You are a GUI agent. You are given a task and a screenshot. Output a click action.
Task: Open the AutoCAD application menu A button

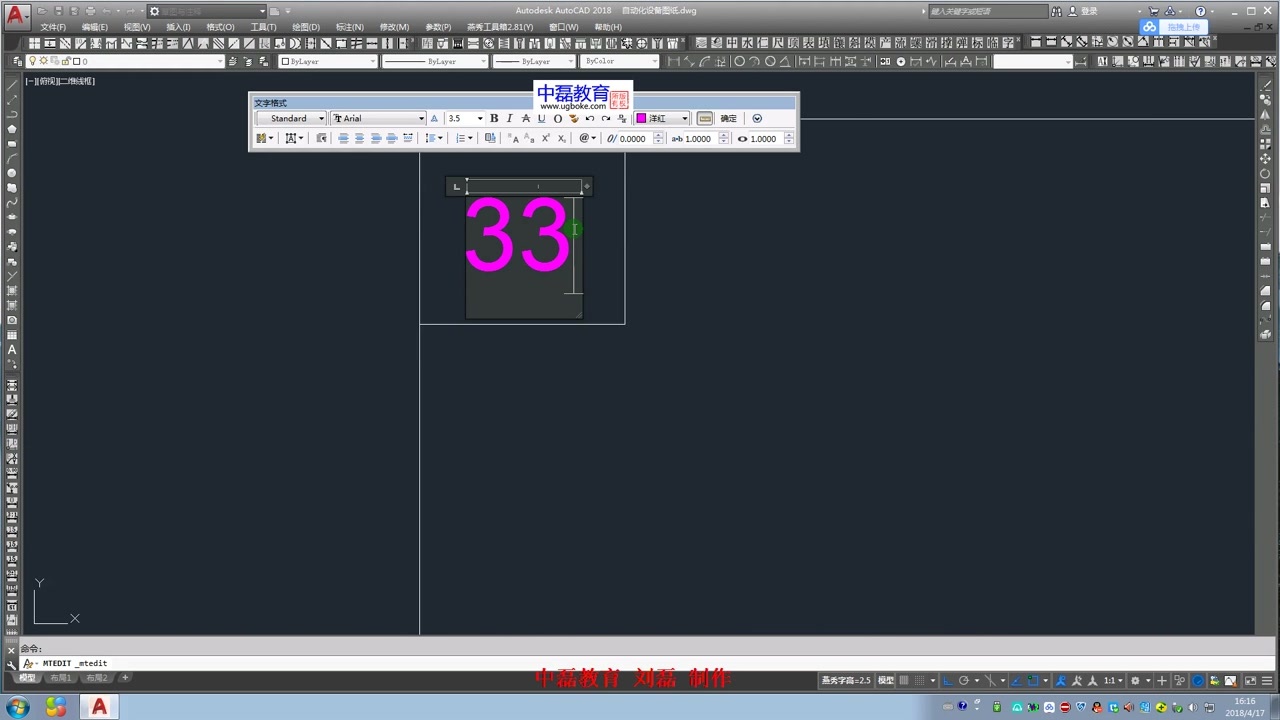(17, 17)
